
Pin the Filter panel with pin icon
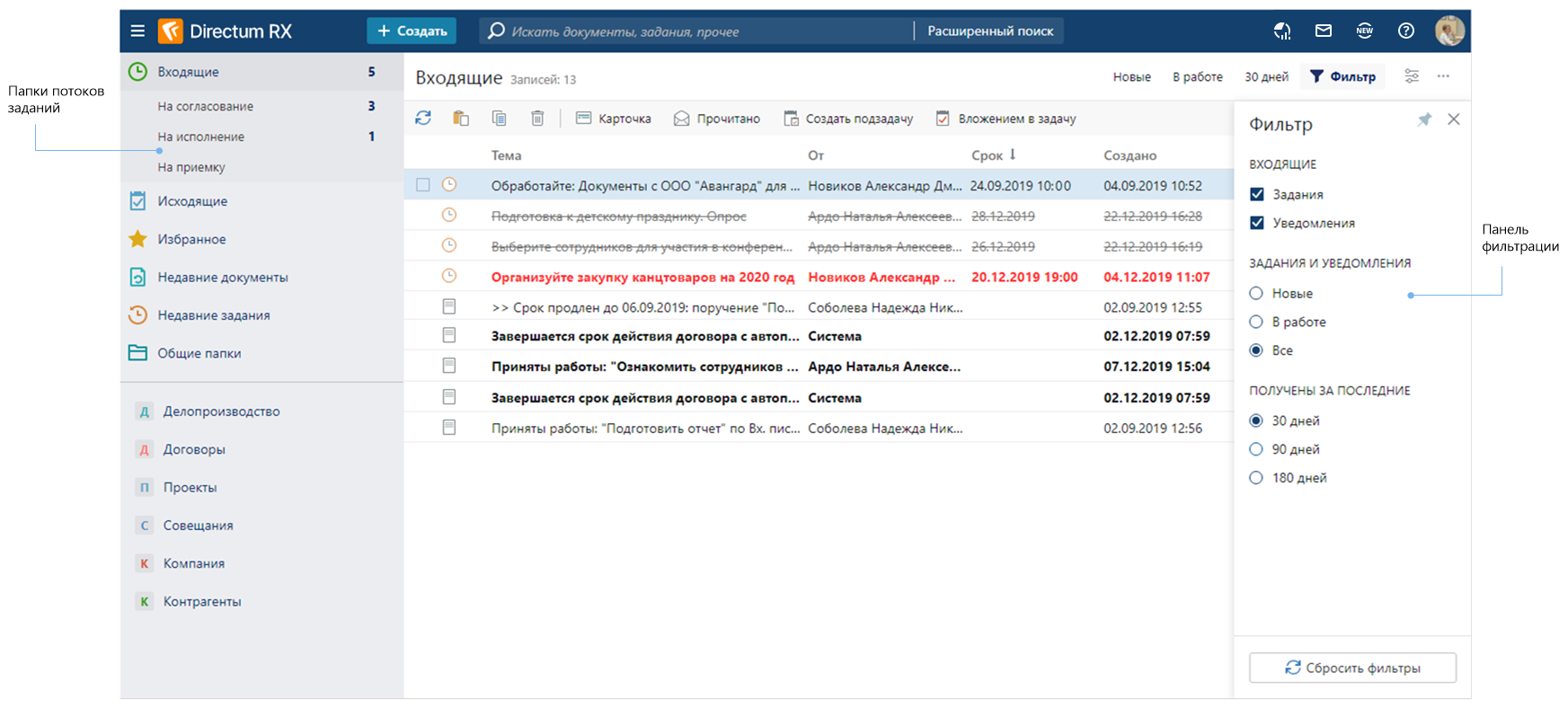1424,119
